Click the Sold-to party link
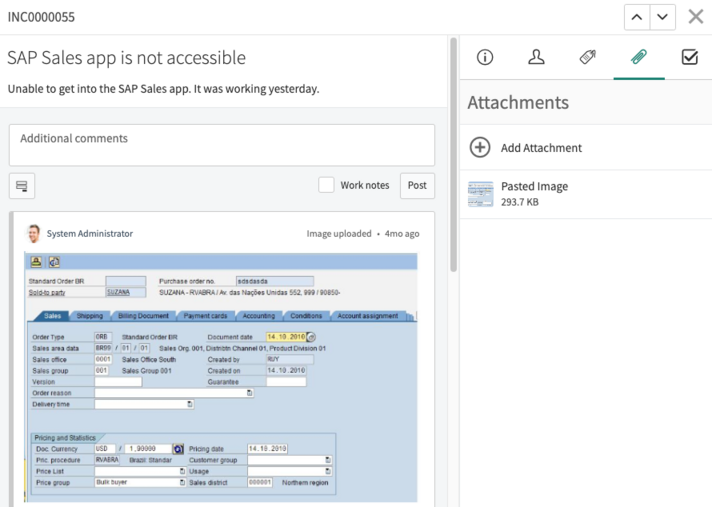 [x=47, y=292]
